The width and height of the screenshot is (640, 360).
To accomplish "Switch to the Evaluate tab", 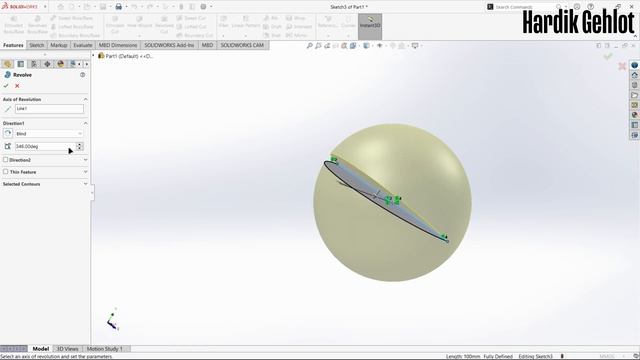I will tap(82, 45).
